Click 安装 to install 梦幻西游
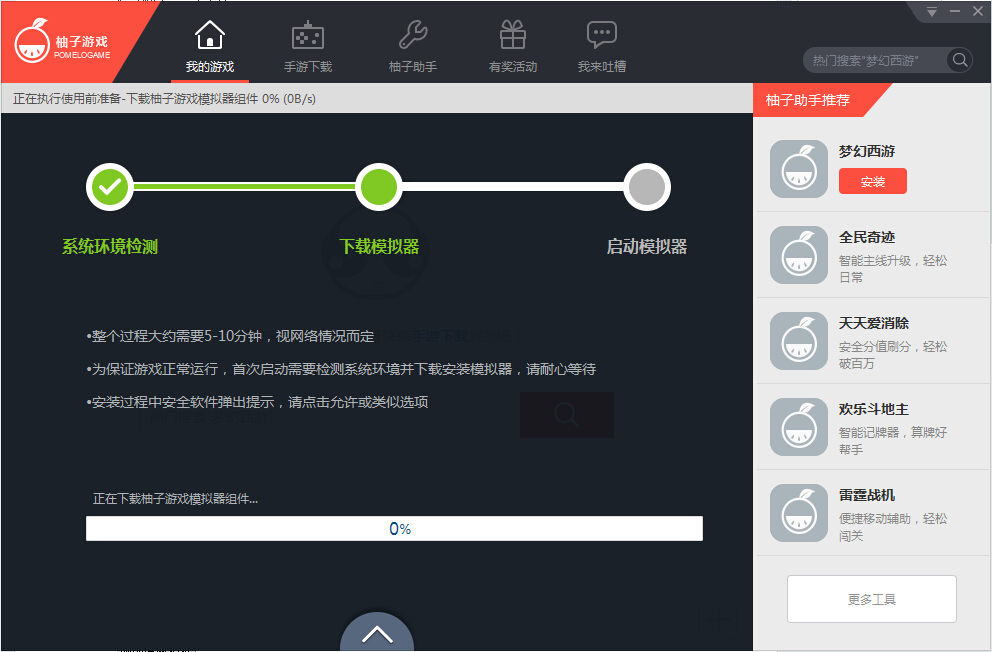This screenshot has height=652, width=992. [874, 181]
